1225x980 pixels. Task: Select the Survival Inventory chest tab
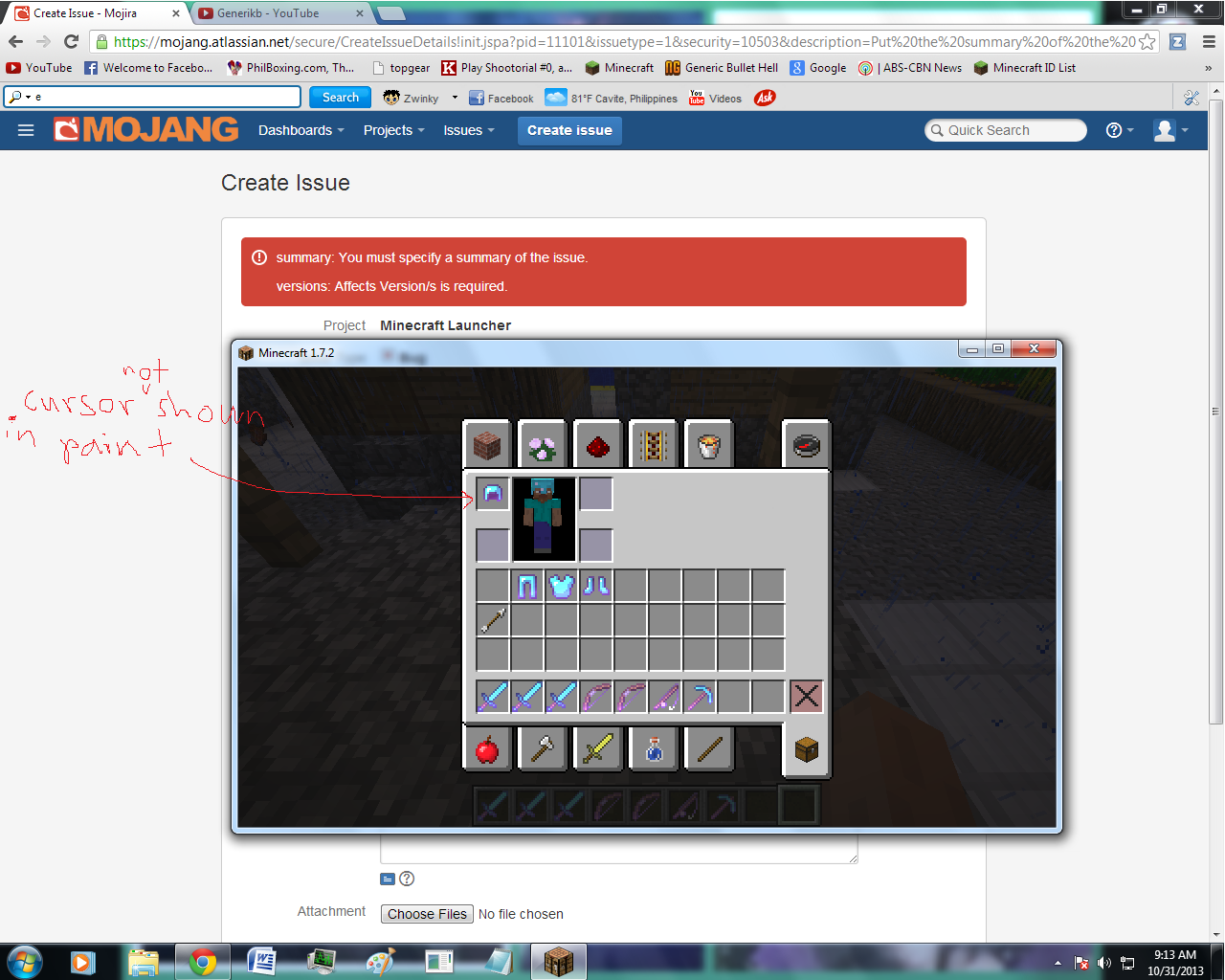[806, 749]
